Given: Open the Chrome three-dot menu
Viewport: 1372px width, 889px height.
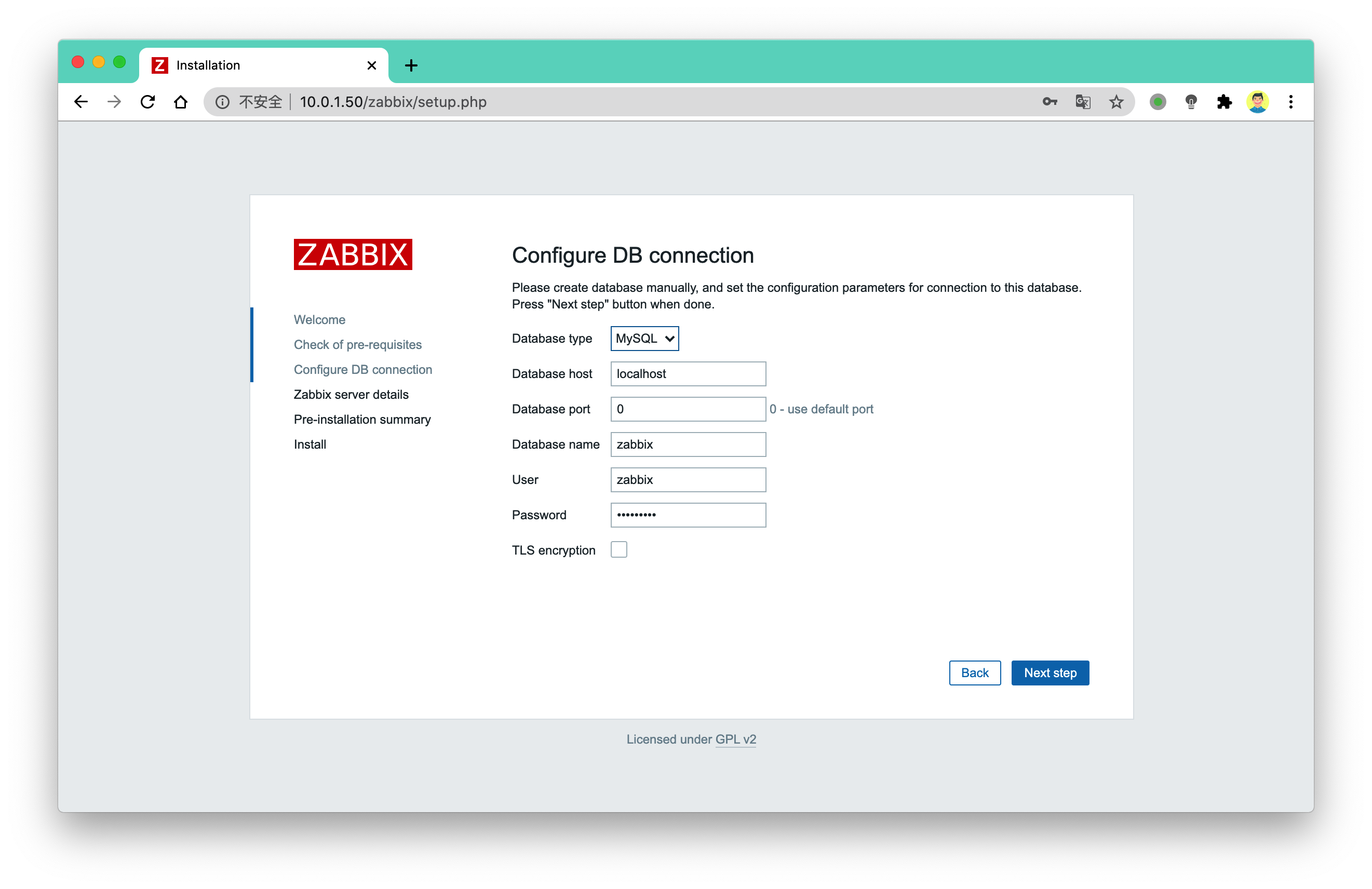Looking at the screenshot, I should pos(1290,102).
